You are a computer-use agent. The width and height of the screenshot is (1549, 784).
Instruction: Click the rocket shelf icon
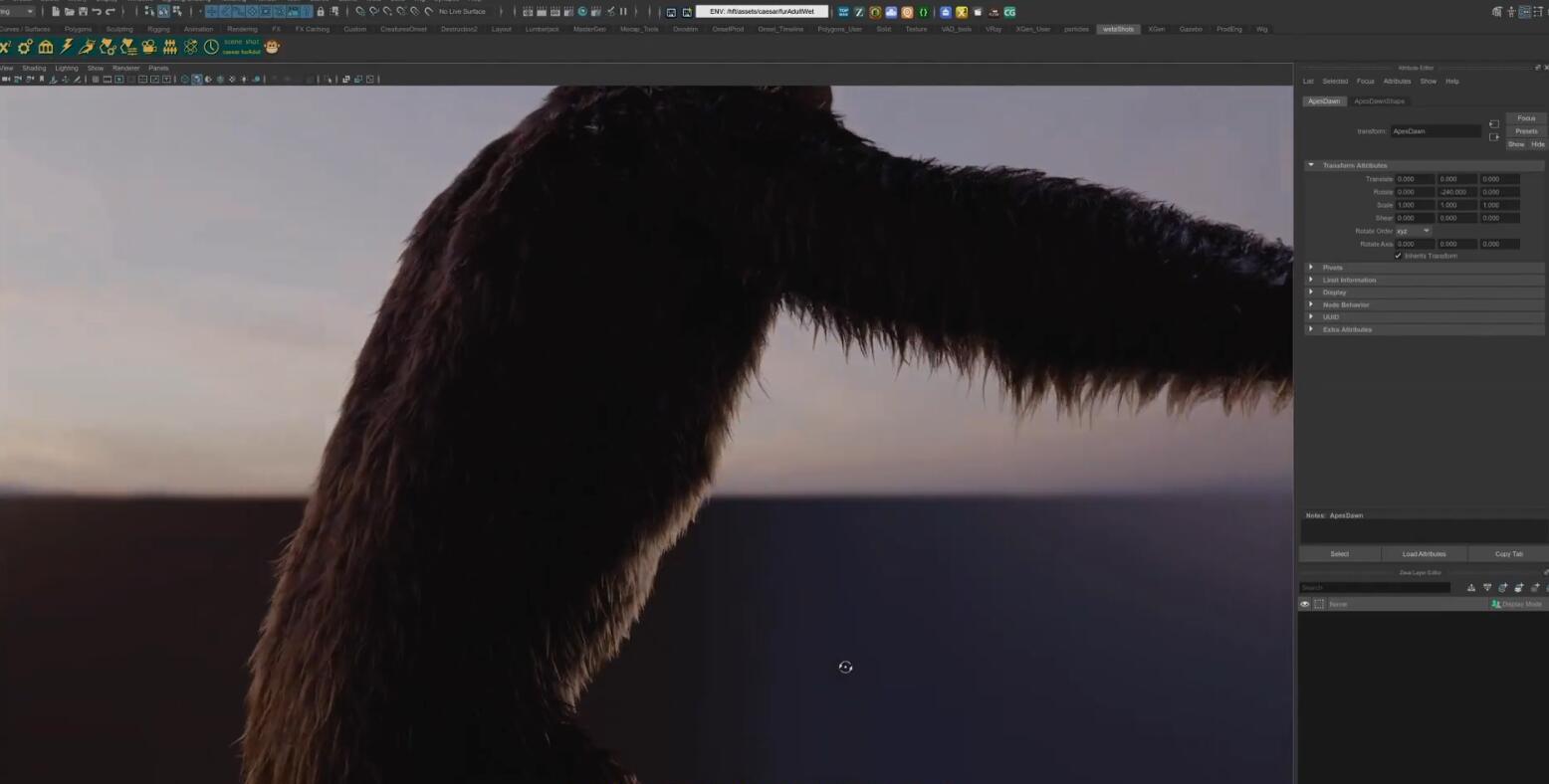(88, 47)
